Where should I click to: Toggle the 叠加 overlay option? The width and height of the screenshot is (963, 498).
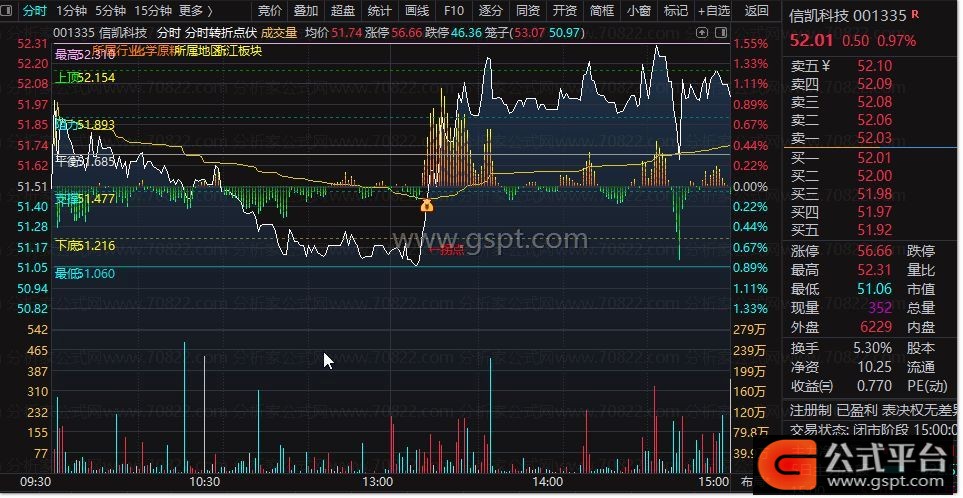click(x=306, y=11)
